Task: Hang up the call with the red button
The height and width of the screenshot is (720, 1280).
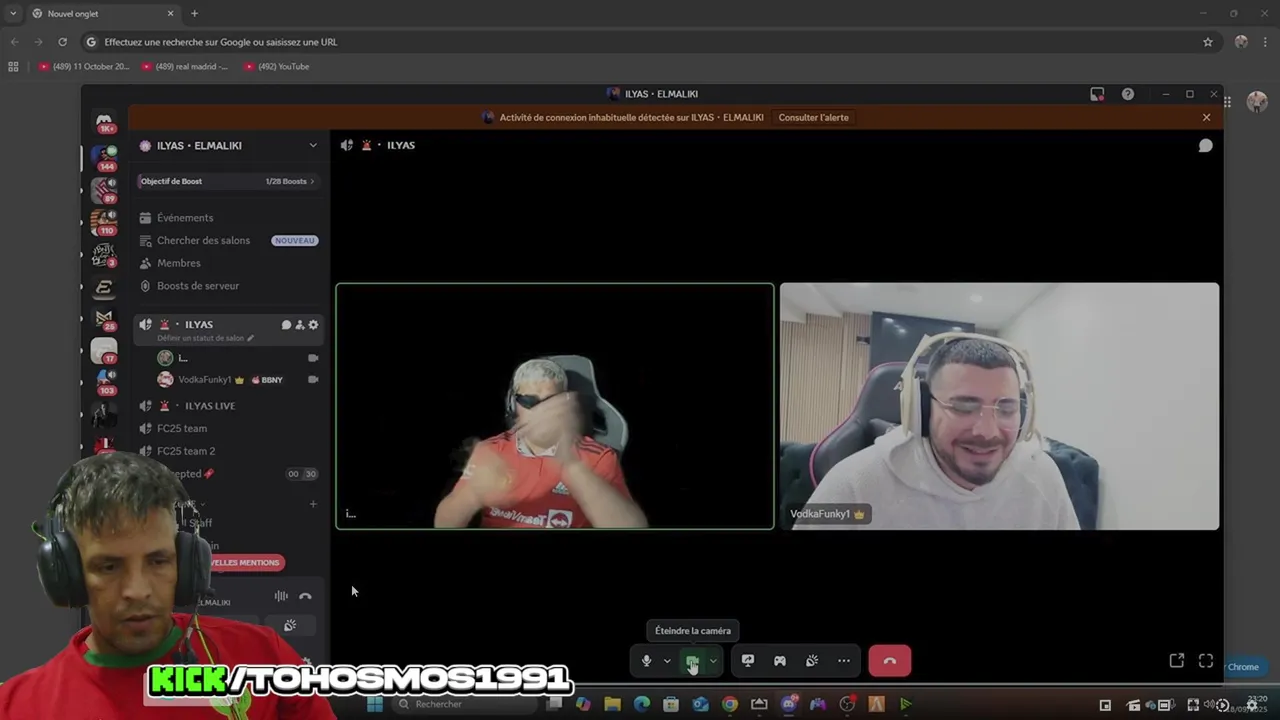Action: [x=890, y=661]
